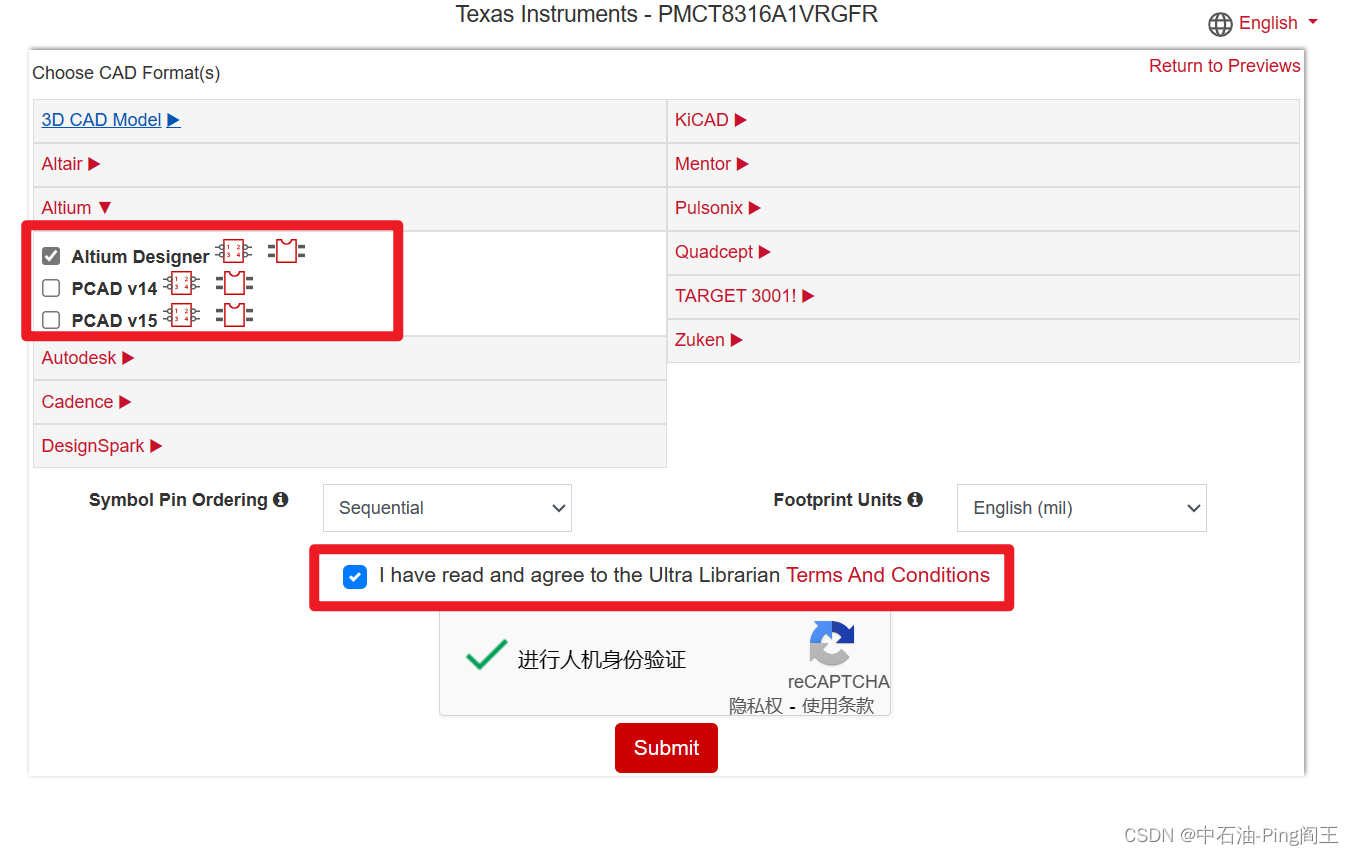Click the Texas Instruments part number title

click(x=667, y=14)
